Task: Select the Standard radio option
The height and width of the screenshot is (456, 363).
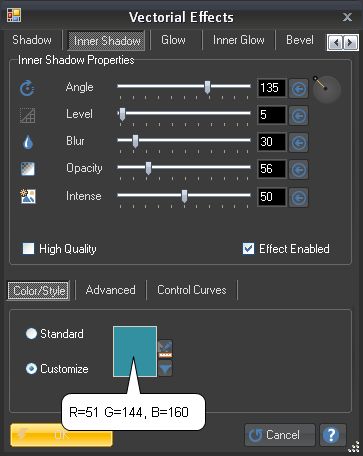Action: click(x=31, y=334)
